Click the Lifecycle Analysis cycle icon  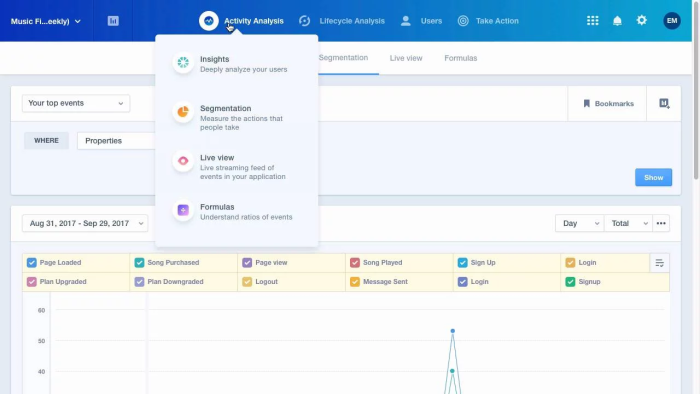coord(304,21)
